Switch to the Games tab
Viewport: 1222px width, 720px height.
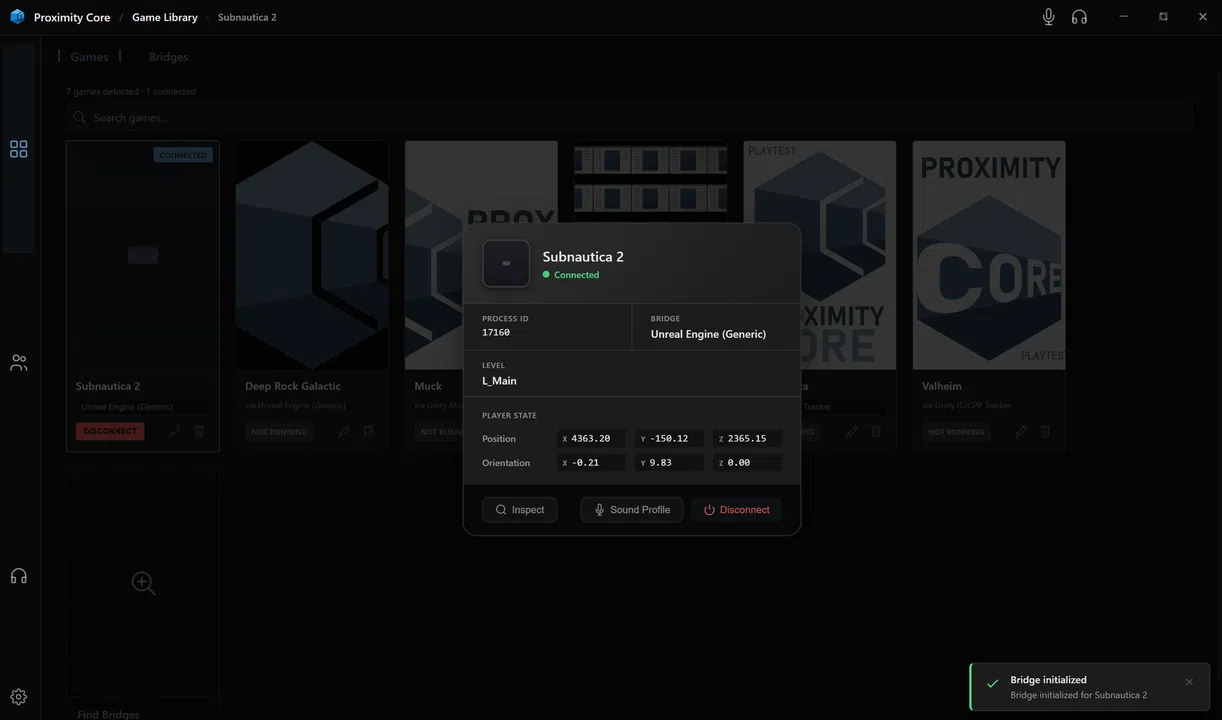pos(89,57)
